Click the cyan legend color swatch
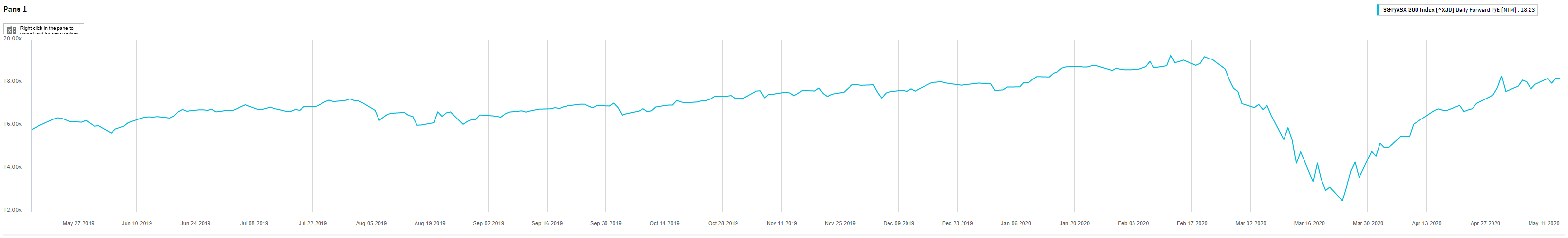1568x238 pixels. click(1379, 10)
